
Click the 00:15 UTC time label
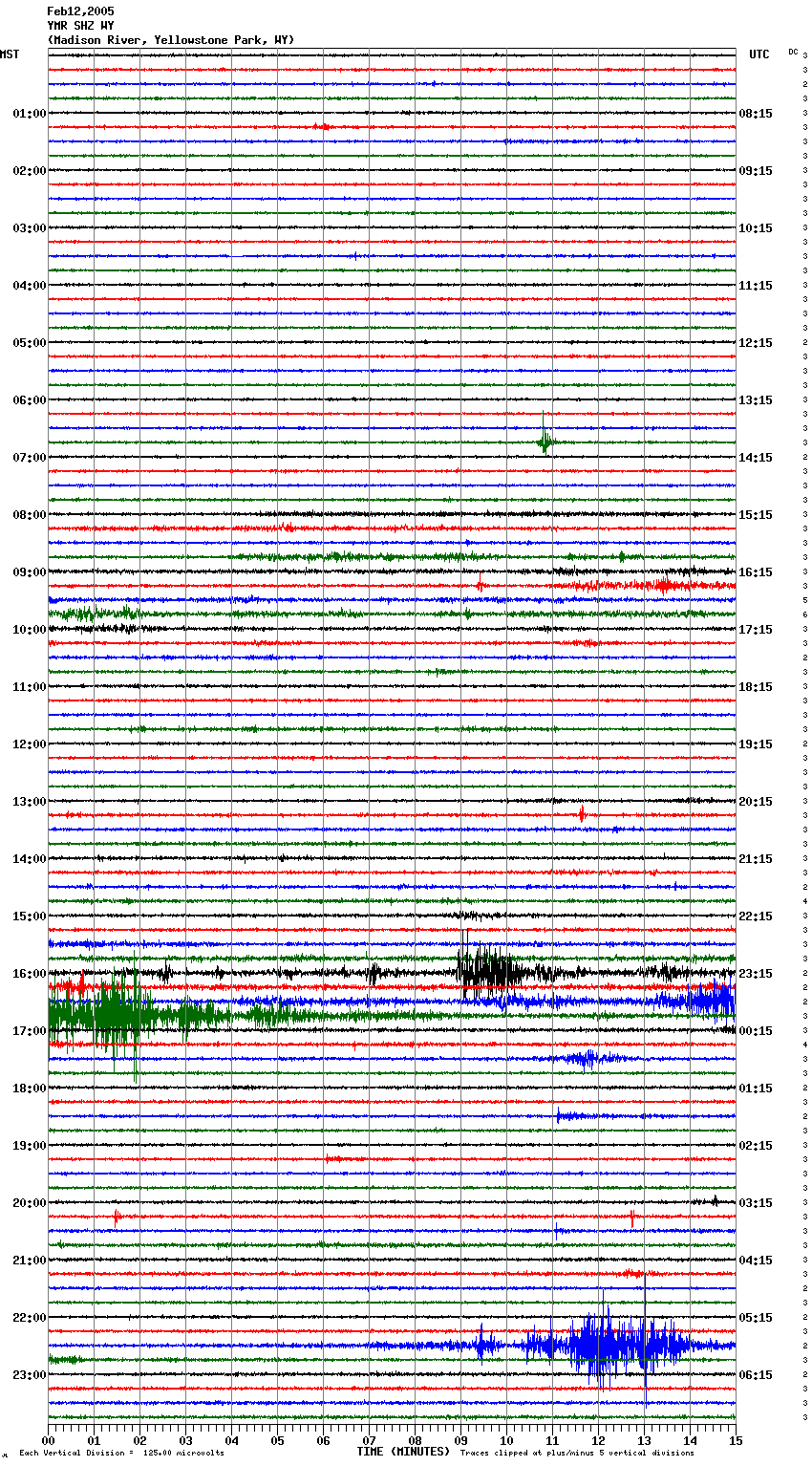click(x=756, y=1031)
